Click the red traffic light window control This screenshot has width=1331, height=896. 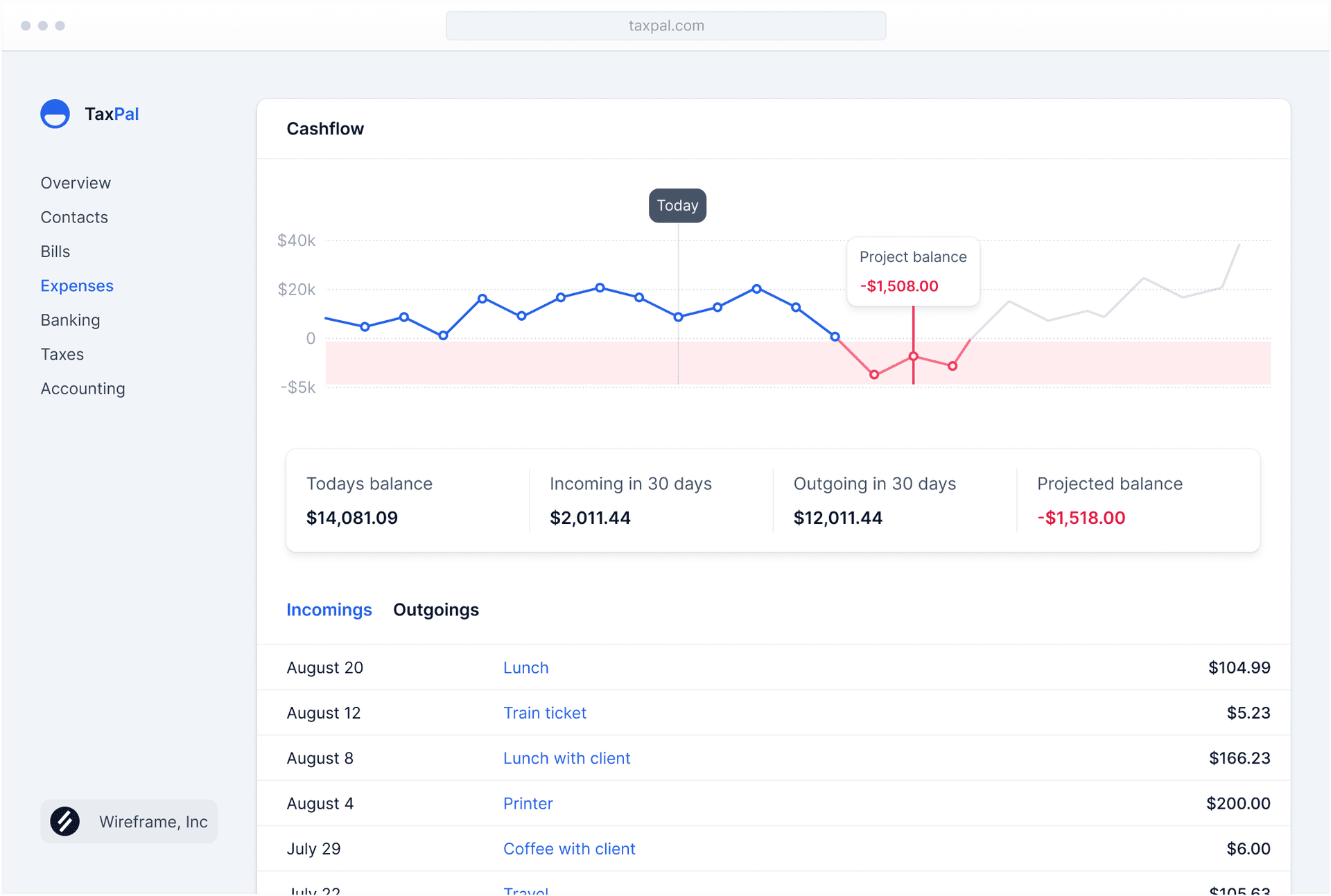click(26, 26)
